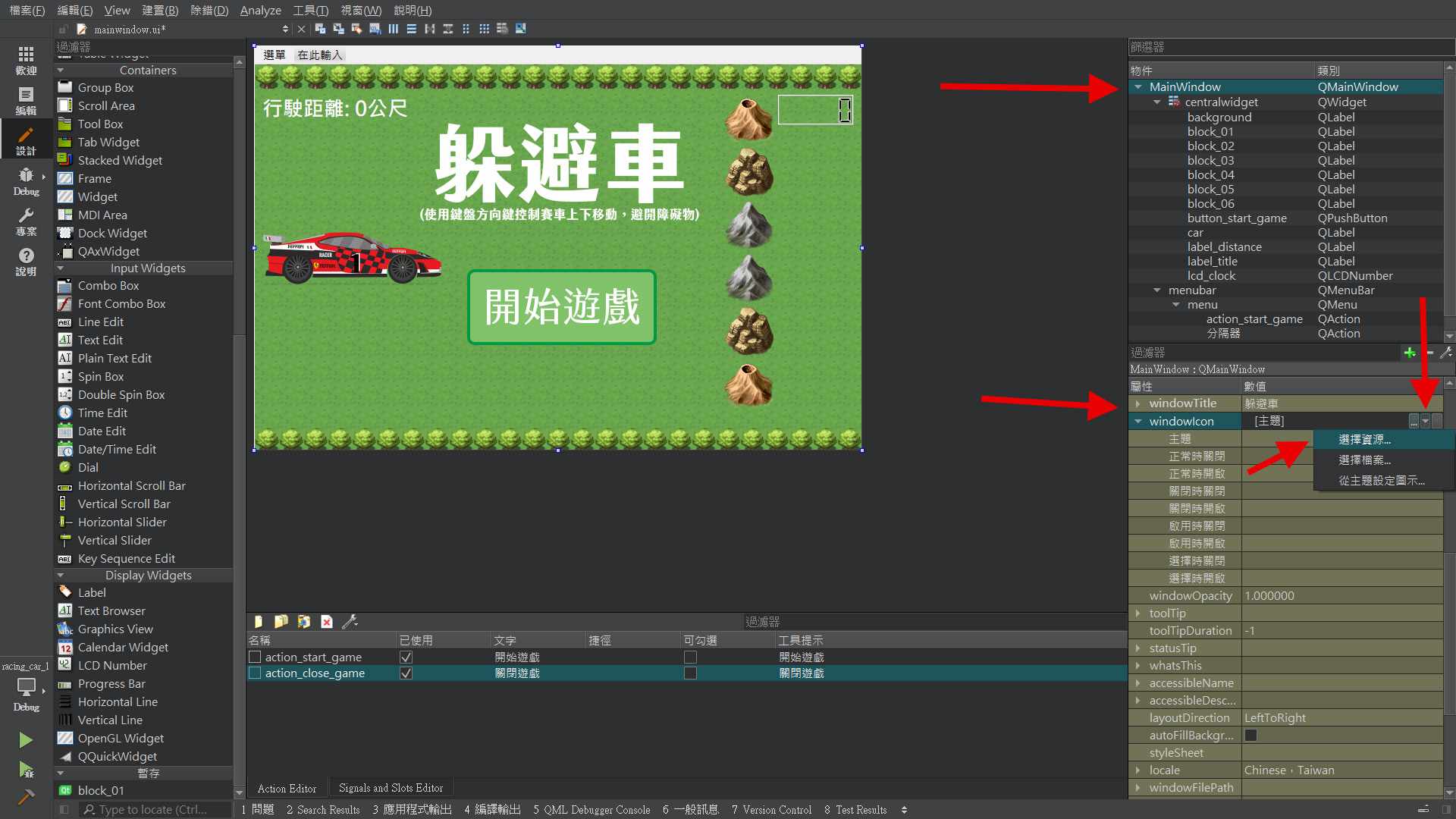
Task: Select button_start_game in object tree
Action: (1236, 218)
